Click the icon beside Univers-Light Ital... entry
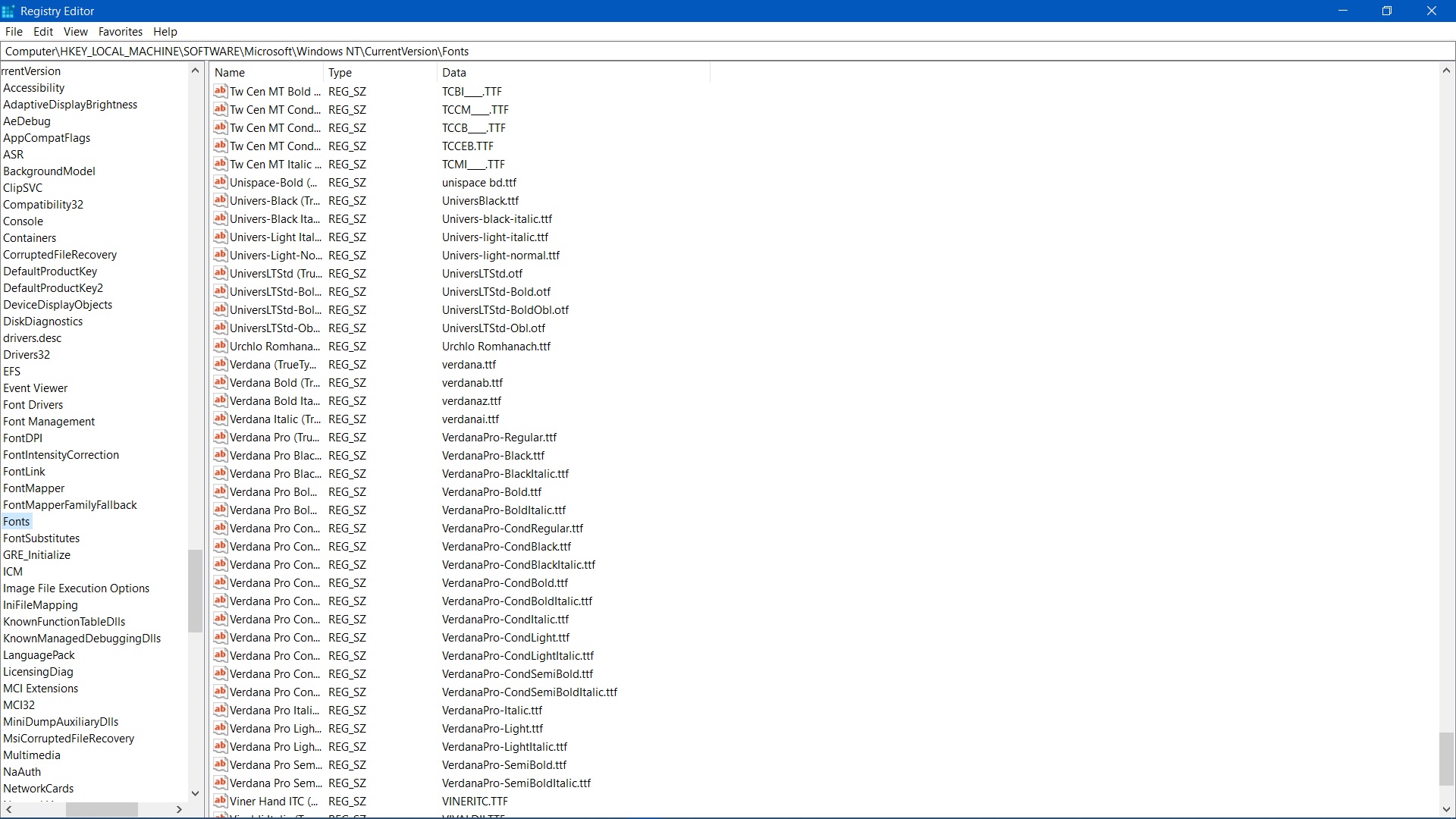Screen dimensions: 1456x819 tap(221, 237)
